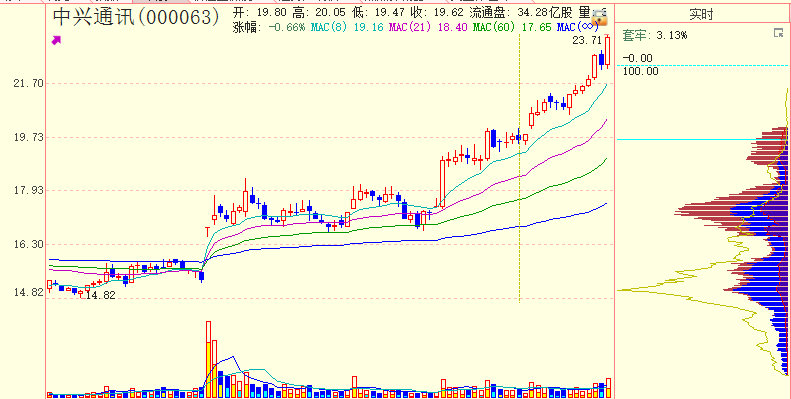
Task: Select the MAC(21) indicator label
Action: click(x=411, y=27)
